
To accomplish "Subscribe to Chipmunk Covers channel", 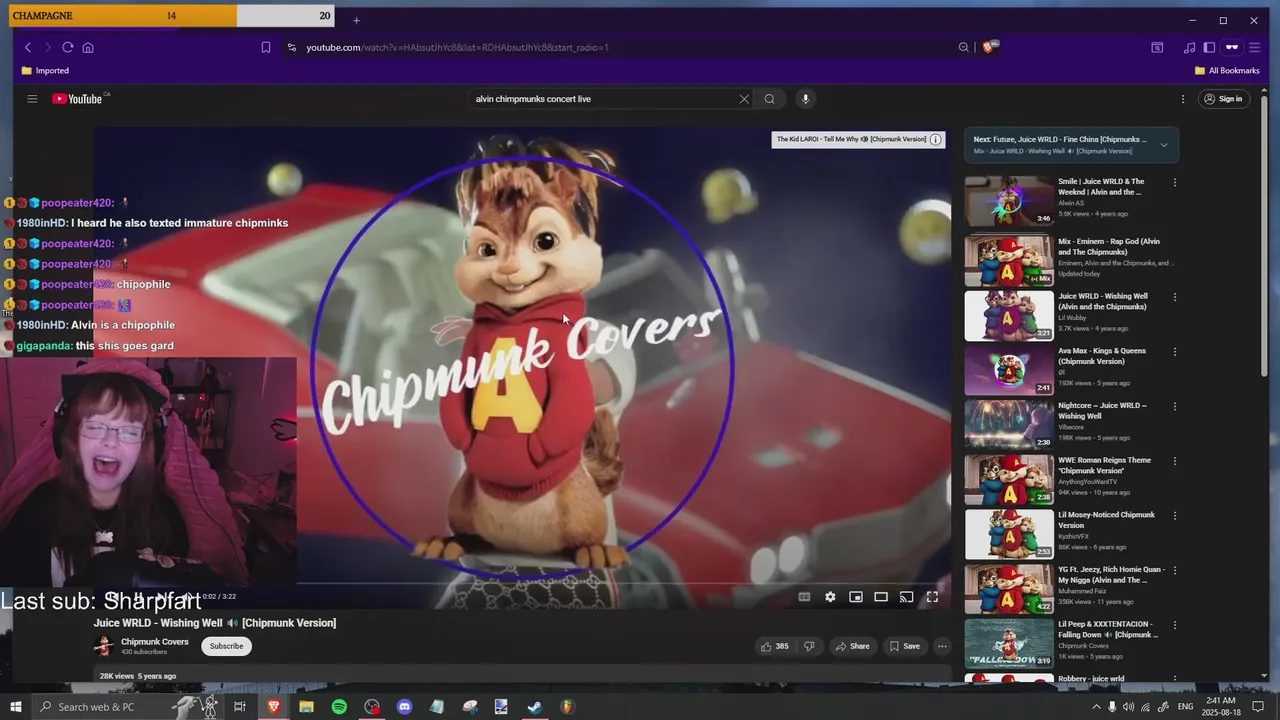I will point(226,646).
